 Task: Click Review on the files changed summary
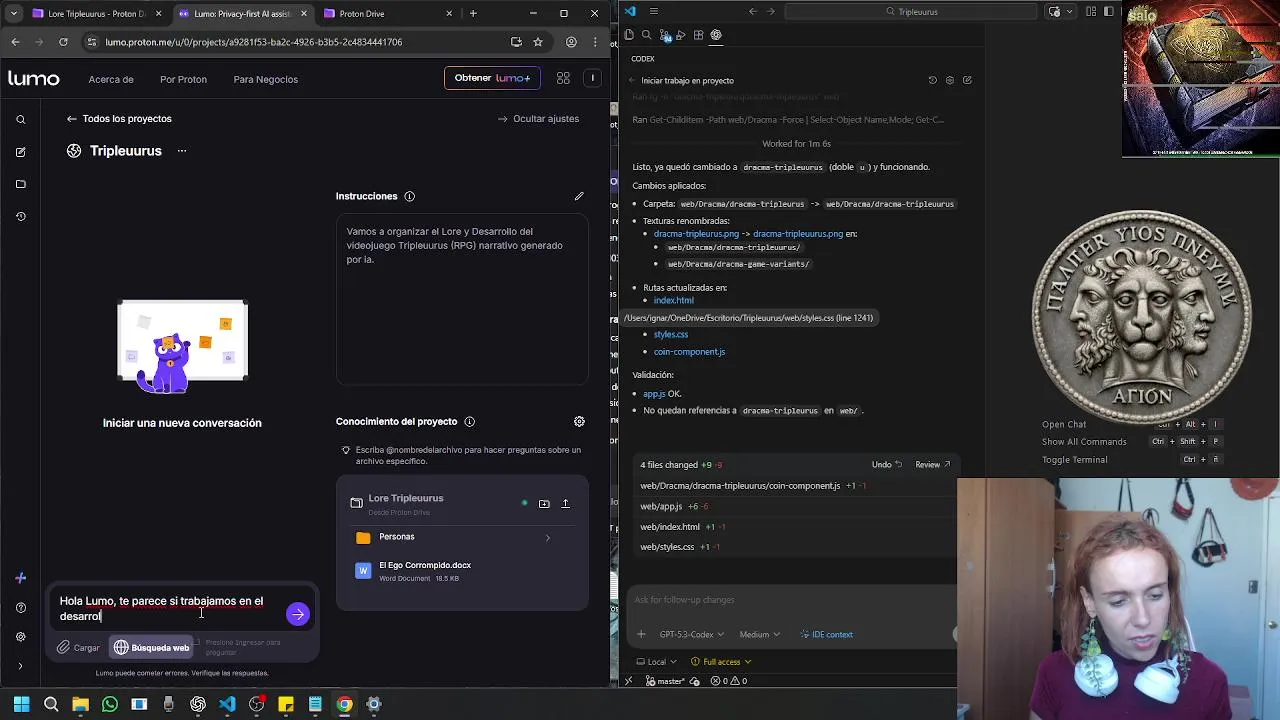pos(933,465)
